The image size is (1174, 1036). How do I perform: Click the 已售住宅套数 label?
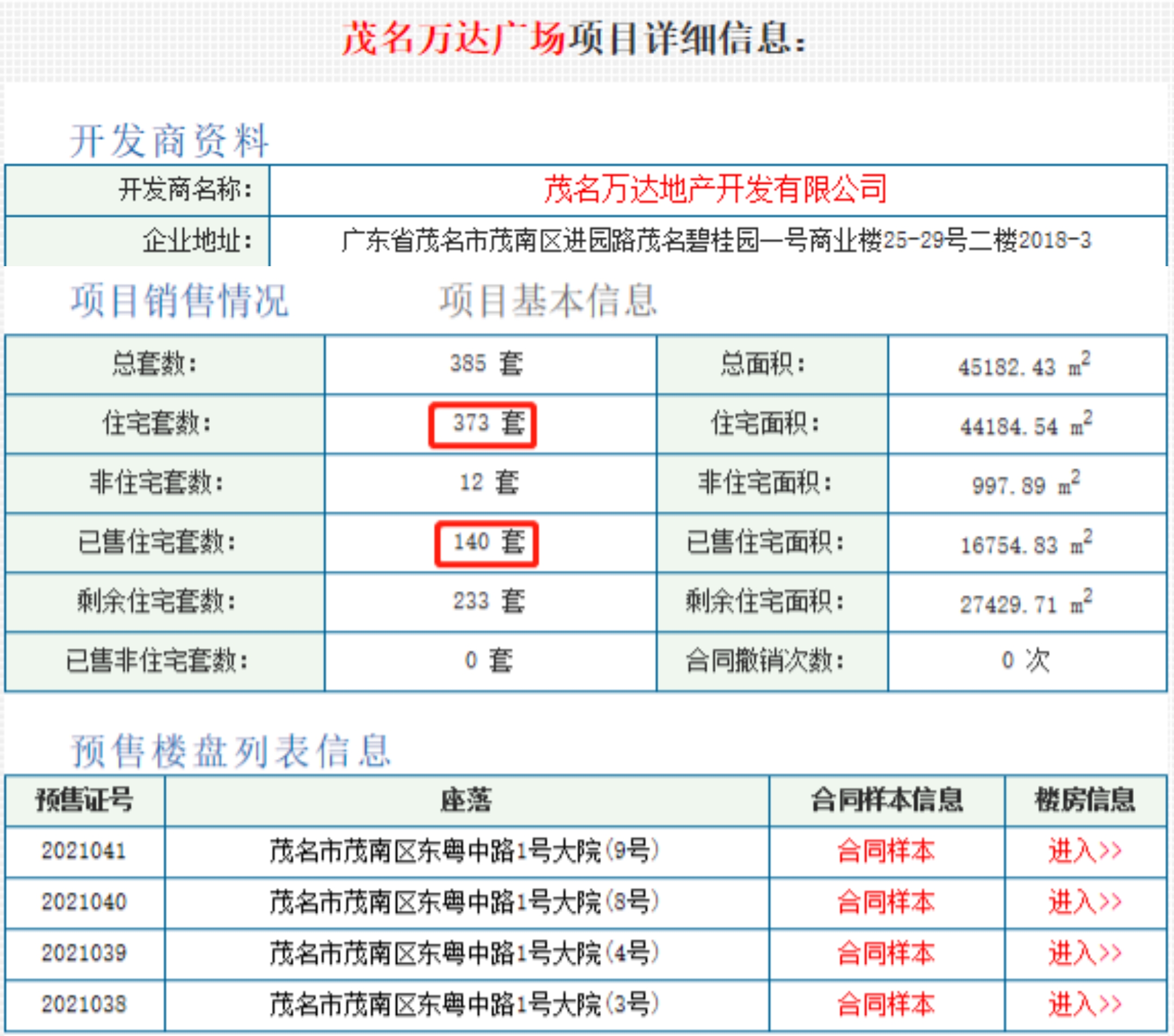point(157,542)
